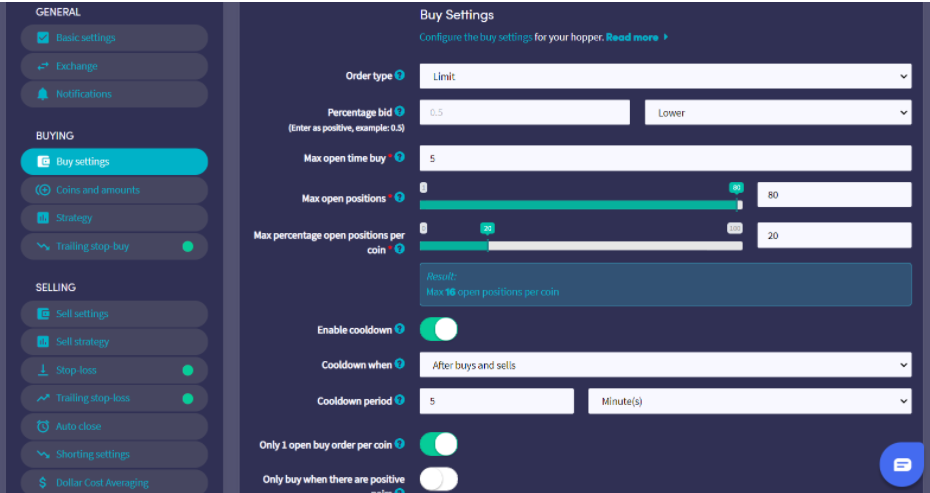Click the help icon next to Enable cooldown
This screenshot has width=930, height=493.
[x=400, y=329]
